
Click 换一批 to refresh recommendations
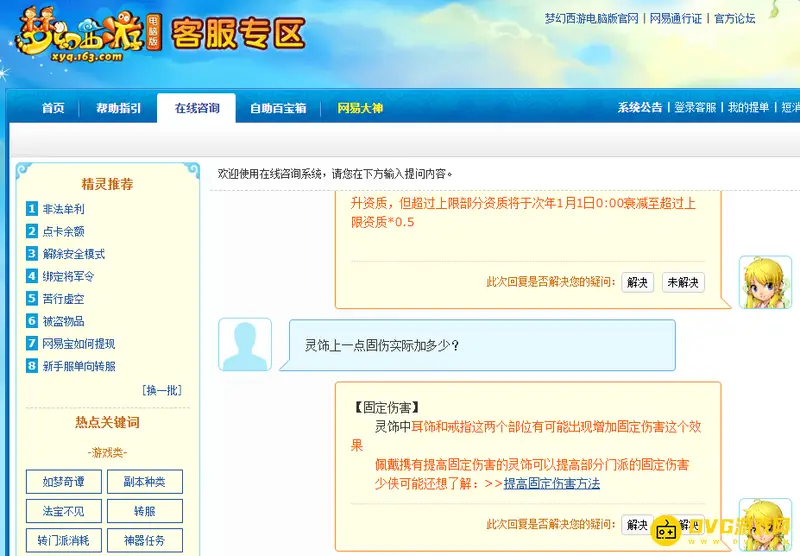point(162,390)
